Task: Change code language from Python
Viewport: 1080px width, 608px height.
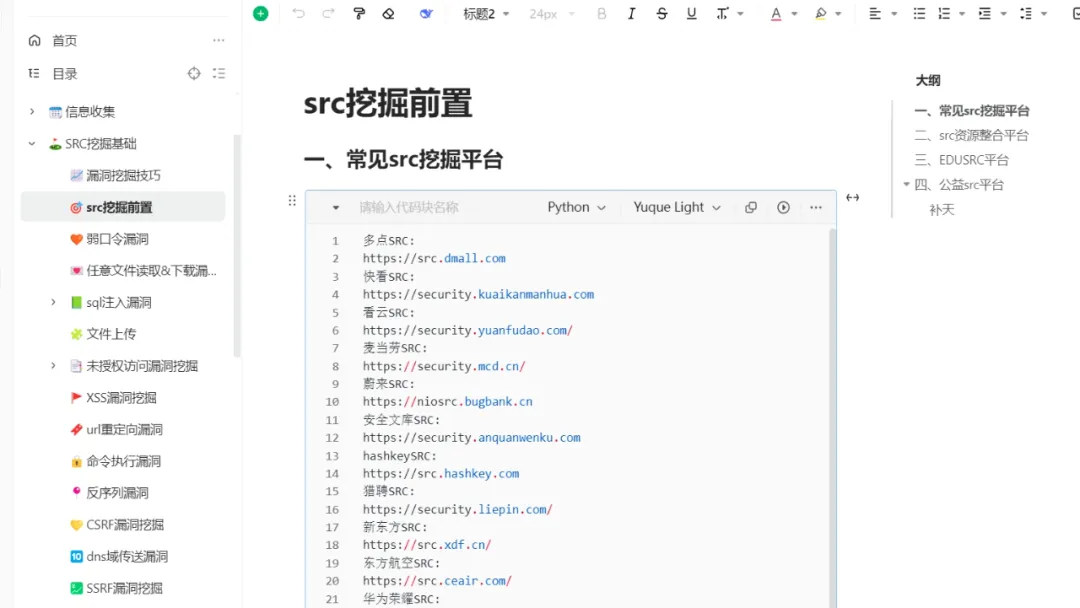Action: [x=577, y=207]
